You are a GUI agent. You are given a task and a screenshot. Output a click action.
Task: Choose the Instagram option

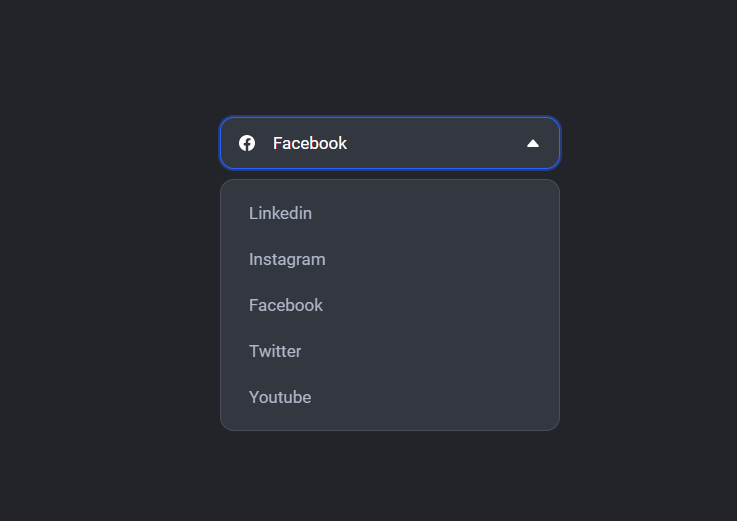(287, 259)
